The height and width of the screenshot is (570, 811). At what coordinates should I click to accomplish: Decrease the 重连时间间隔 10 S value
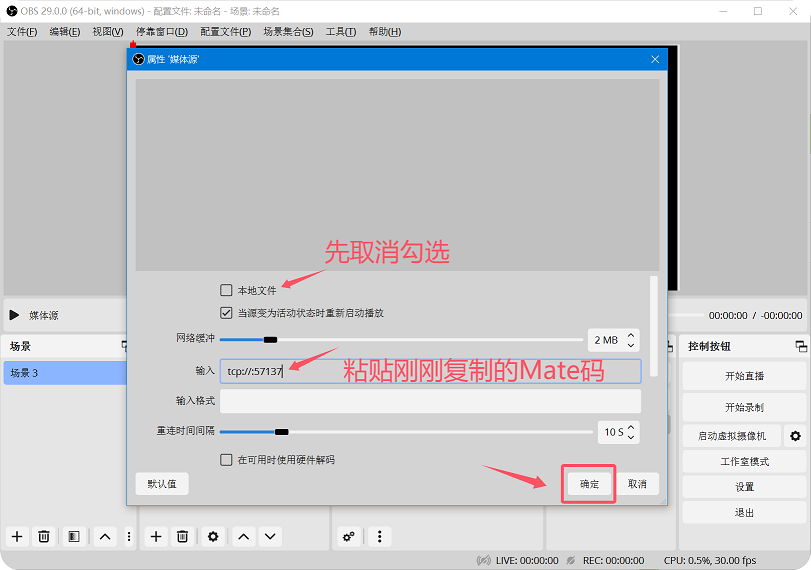click(x=631, y=437)
